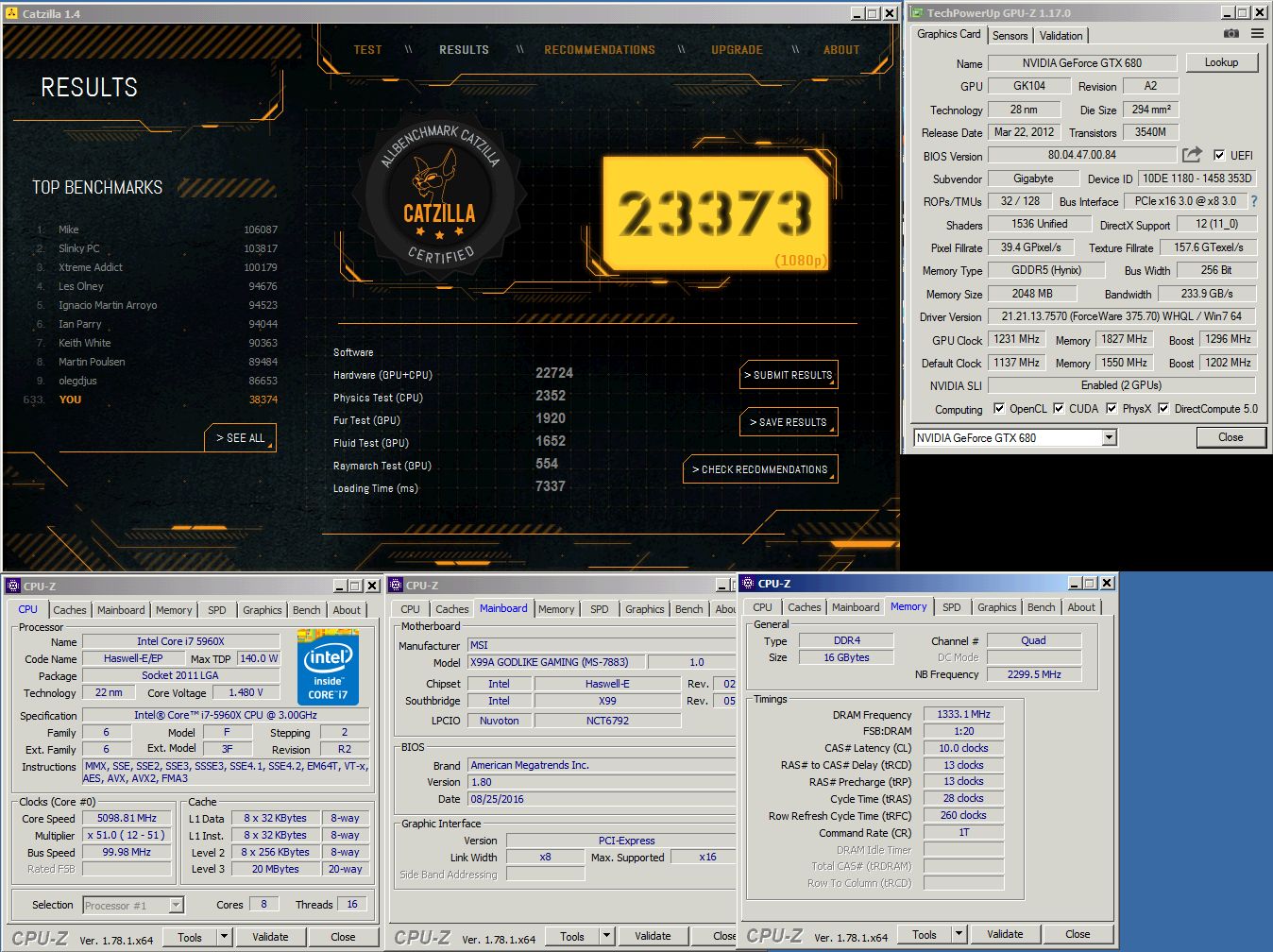Viewport: 1273px width, 952px height.
Task: Open the NVIDIA GeForce GTX 680 GPU dropdown
Action: click(1110, 437)
